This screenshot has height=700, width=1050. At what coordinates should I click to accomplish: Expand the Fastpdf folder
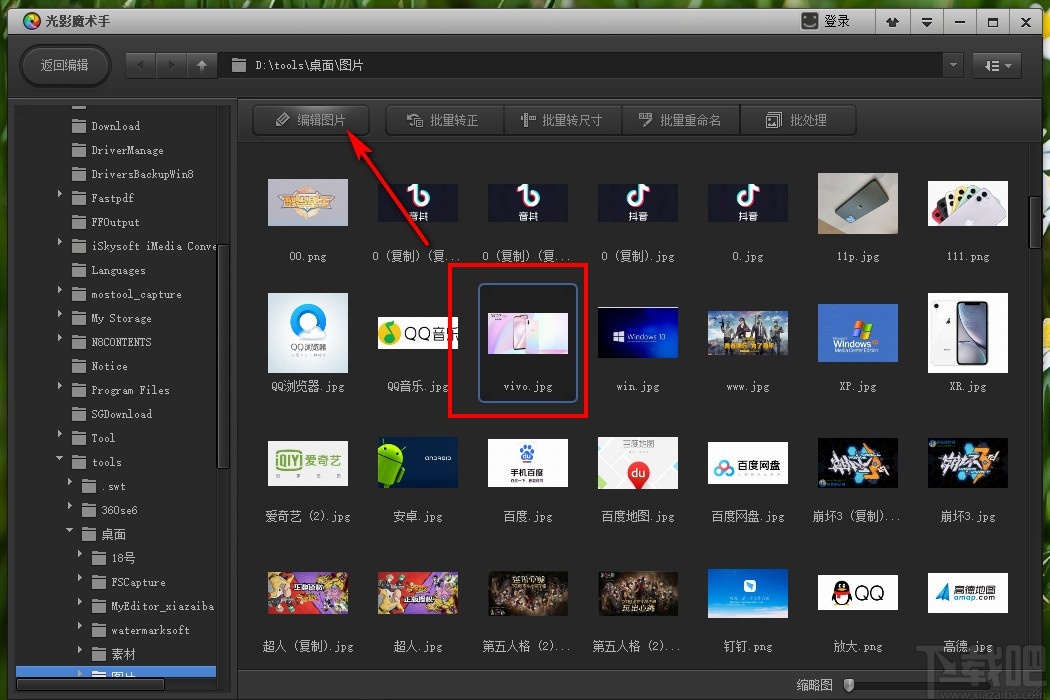click(x=60, y=194)
